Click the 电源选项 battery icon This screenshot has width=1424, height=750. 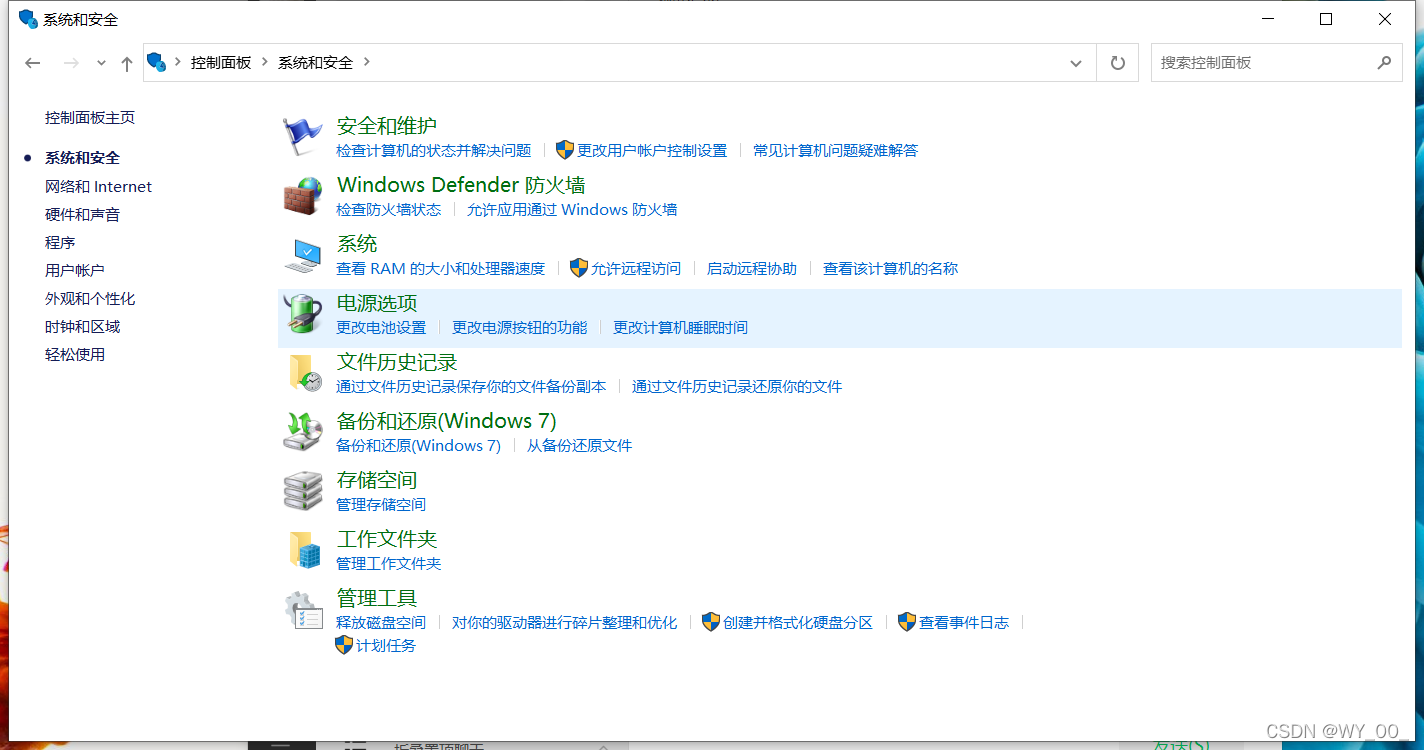[x=303, y=313]
